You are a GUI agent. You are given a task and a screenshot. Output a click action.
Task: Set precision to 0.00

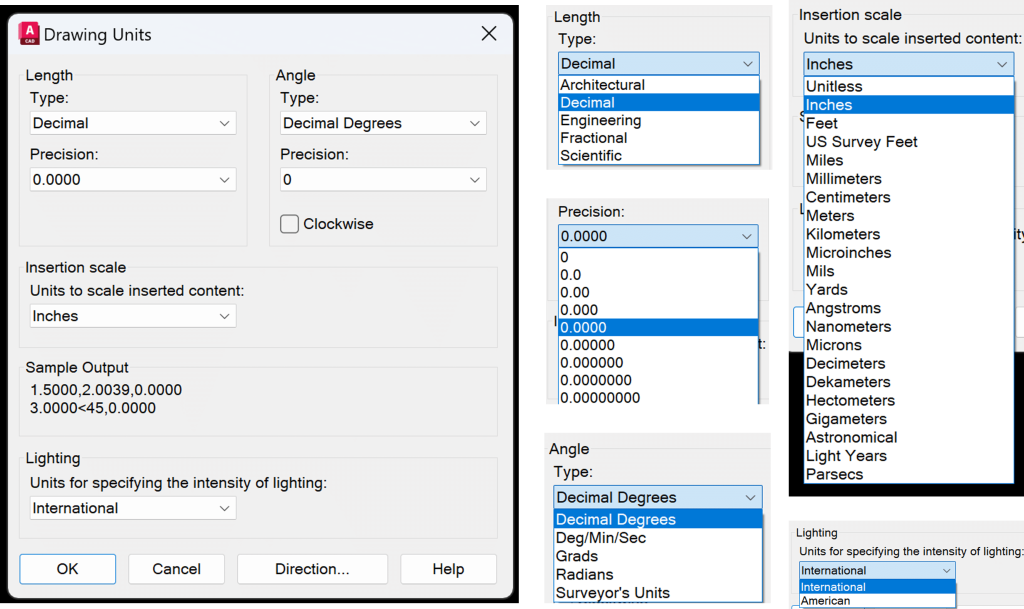(582, 292)
